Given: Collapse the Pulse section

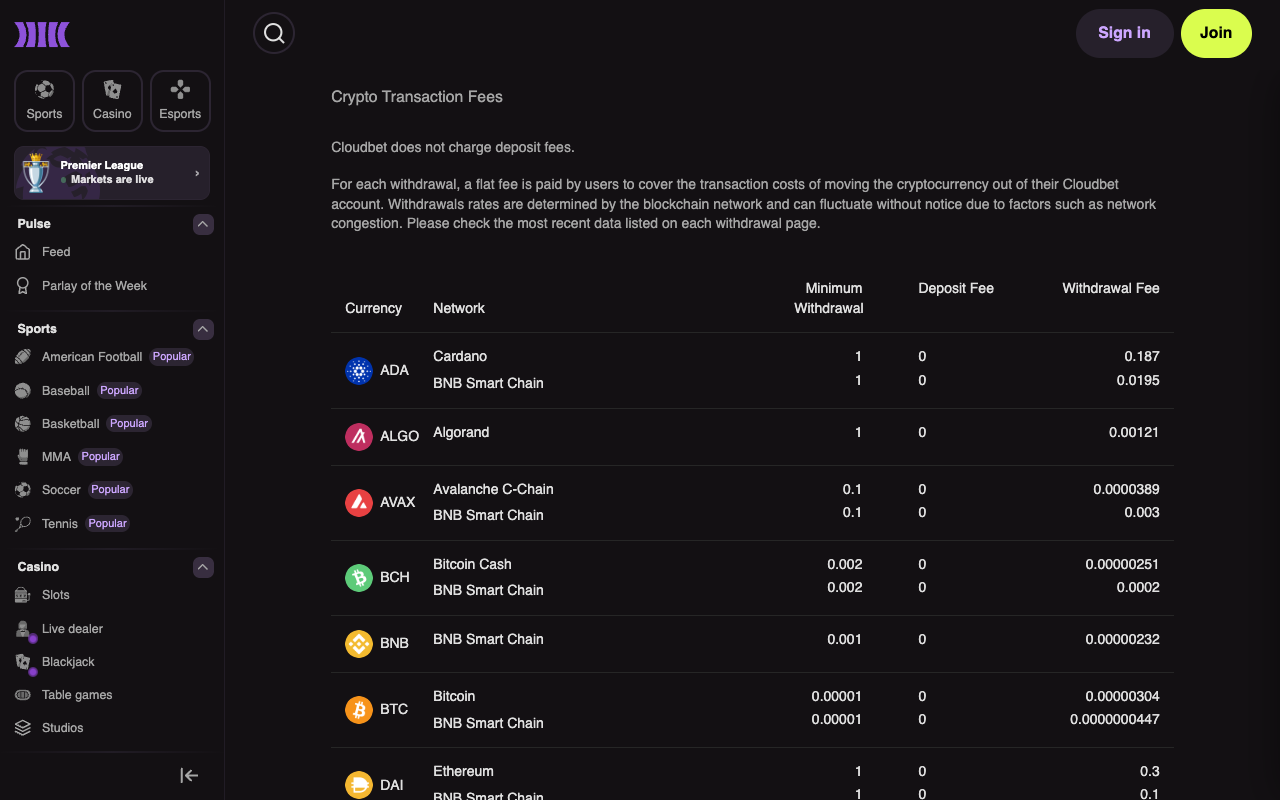Looking at the screenshot, I should click(x=203, y=224).
